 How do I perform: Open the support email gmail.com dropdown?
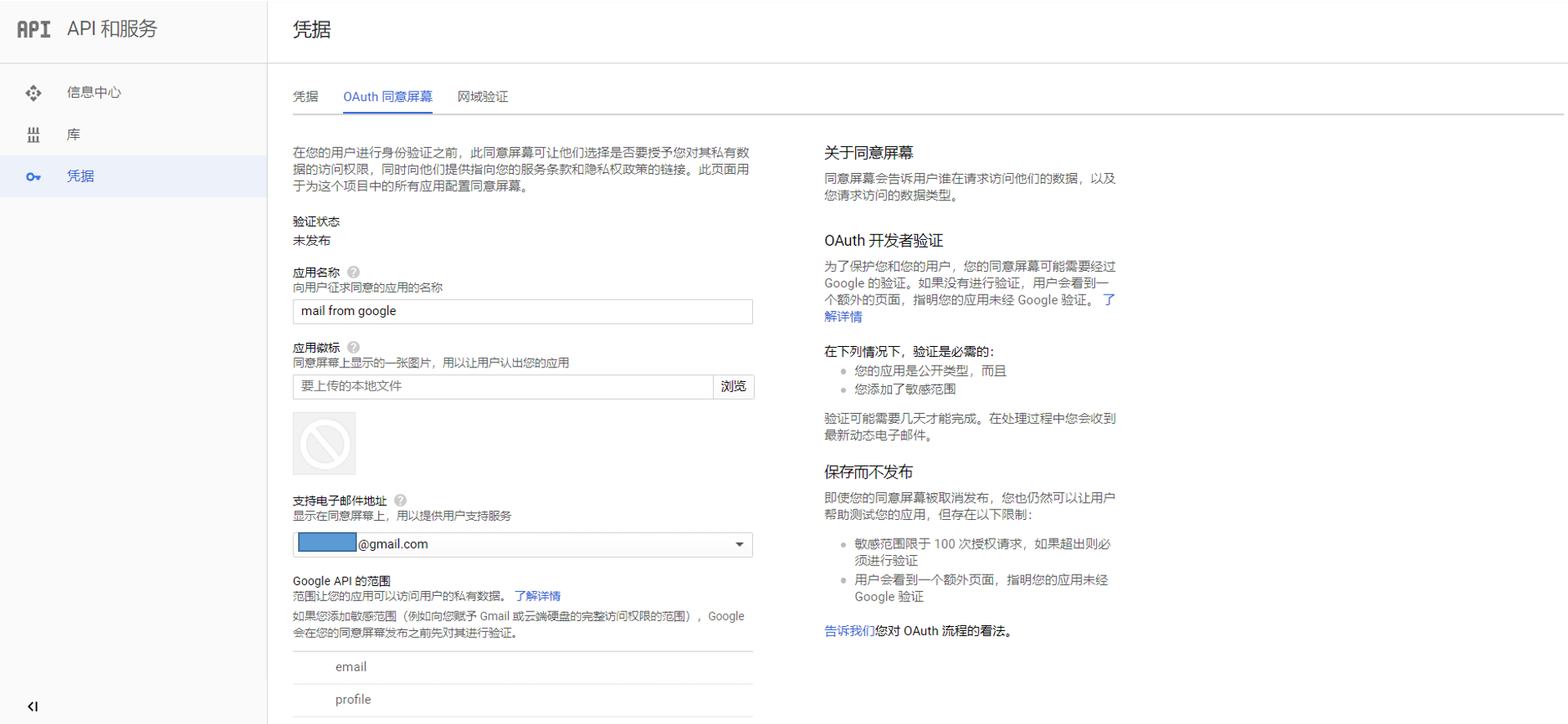[739, 544]
